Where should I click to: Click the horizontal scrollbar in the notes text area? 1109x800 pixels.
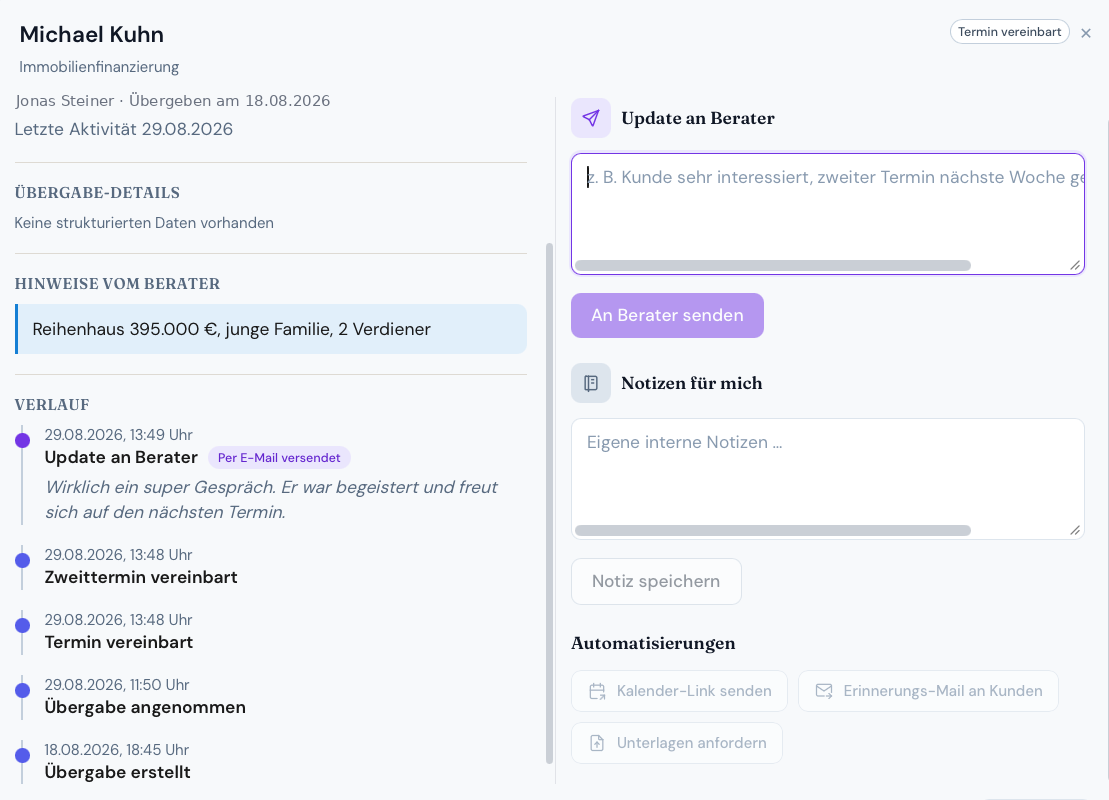point(772,531)
